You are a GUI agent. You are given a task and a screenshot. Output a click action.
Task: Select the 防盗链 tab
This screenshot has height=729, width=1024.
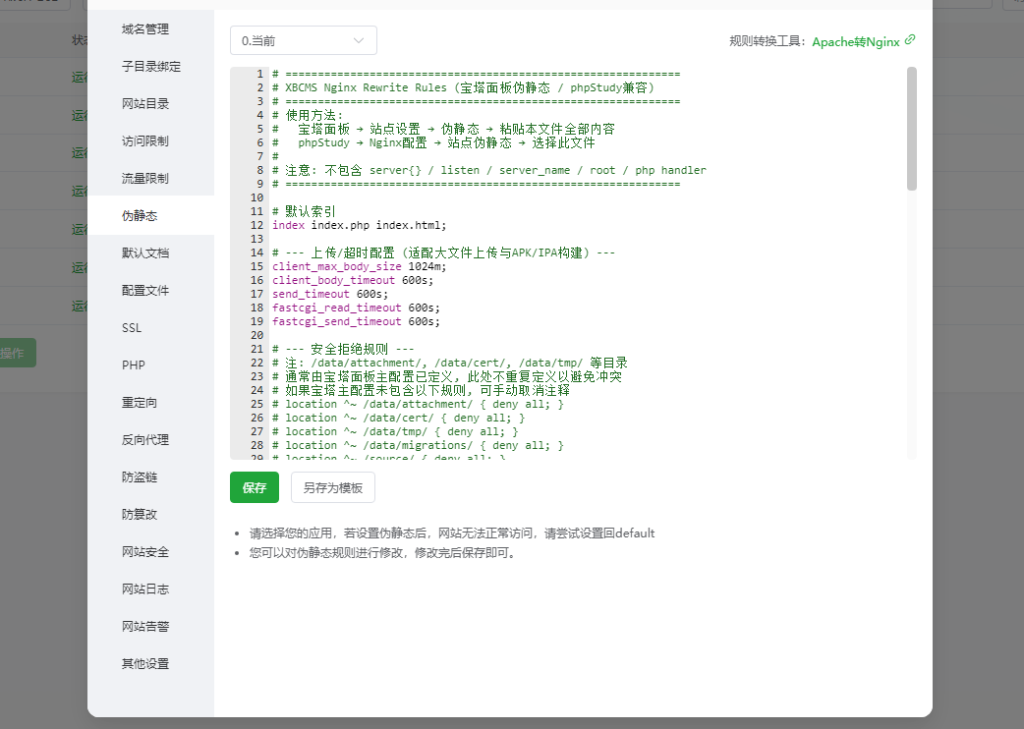coord(139,477)
